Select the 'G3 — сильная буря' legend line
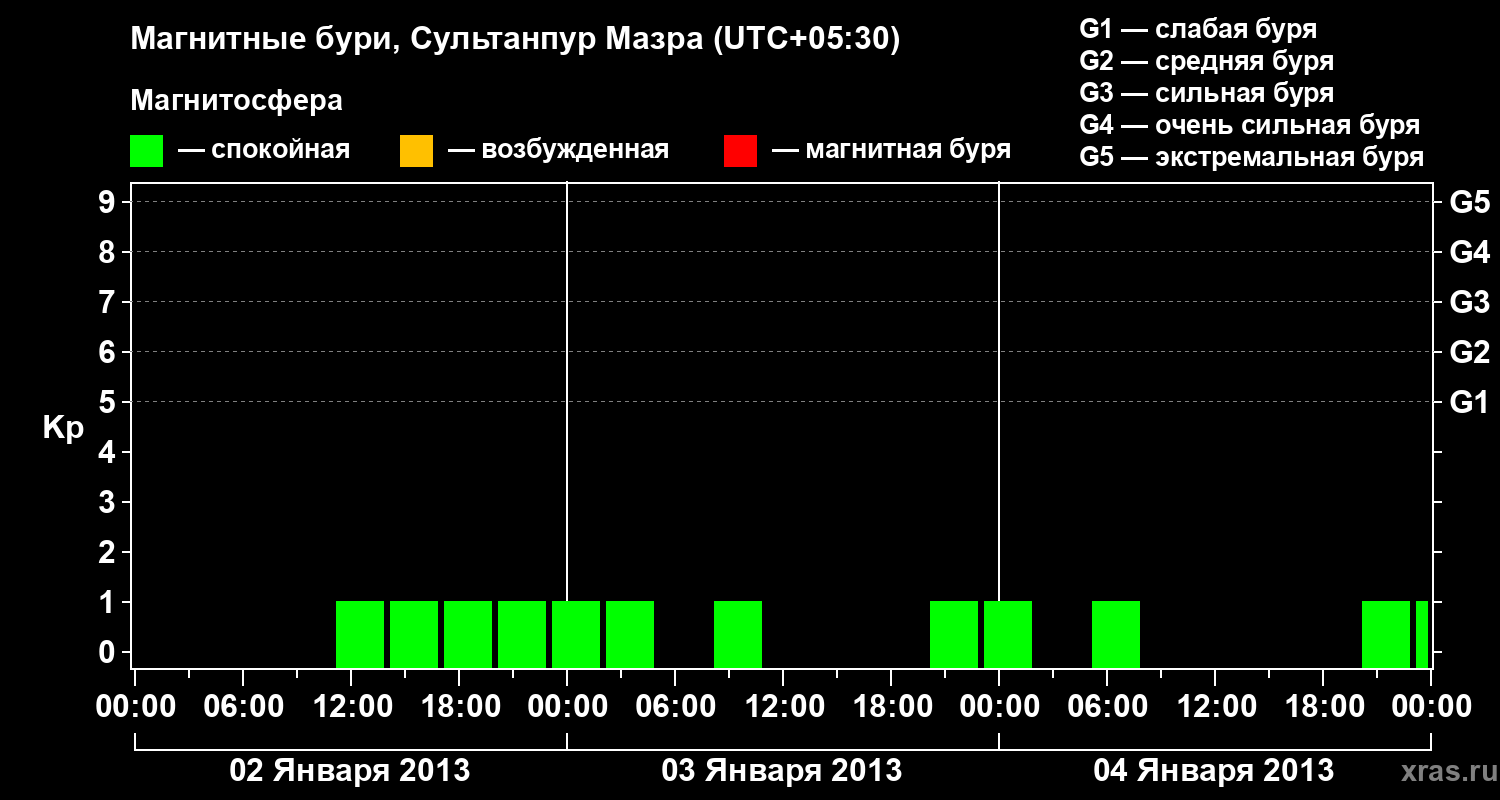Viewport: 1500px width, 800px height. [x=1207, y=93]
